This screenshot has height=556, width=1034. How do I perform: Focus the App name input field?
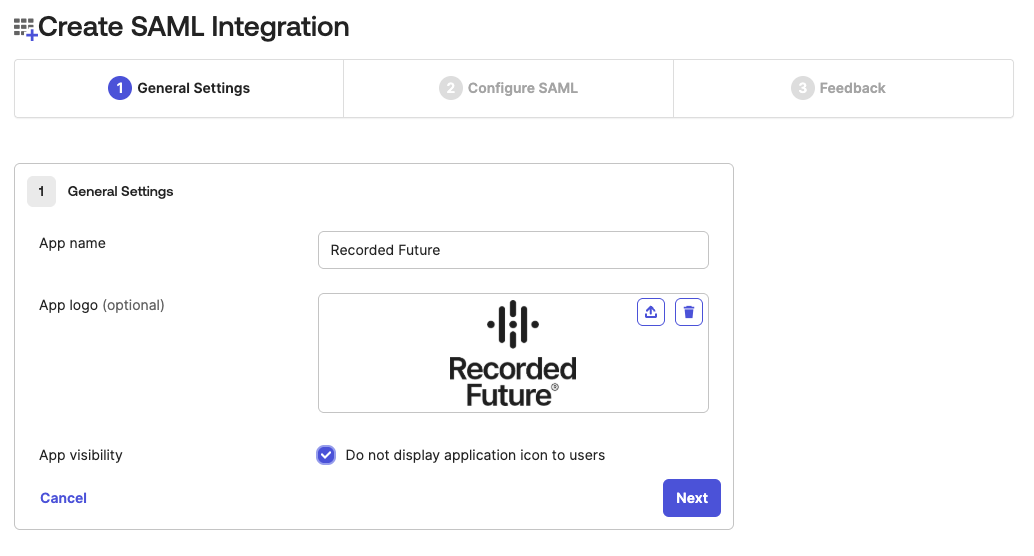coord(513,250)
